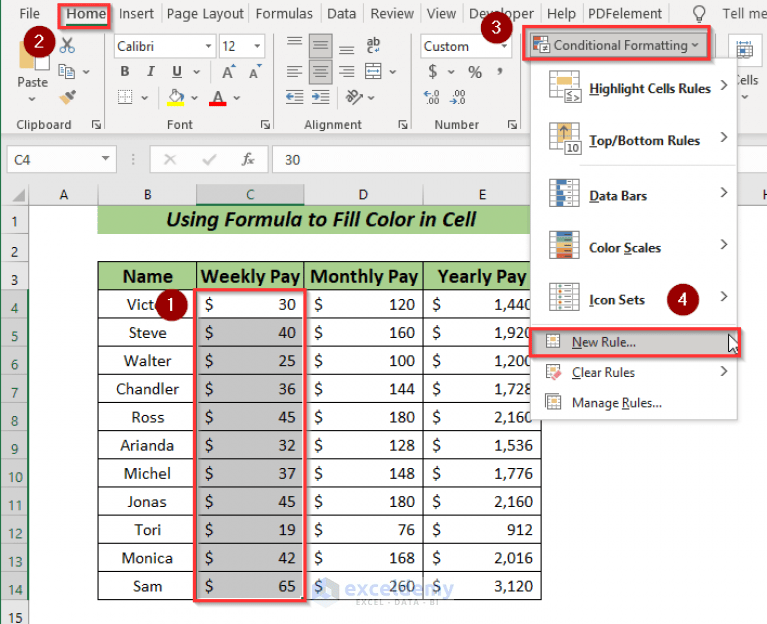Open Data Bars submenu

pos(634,195)
